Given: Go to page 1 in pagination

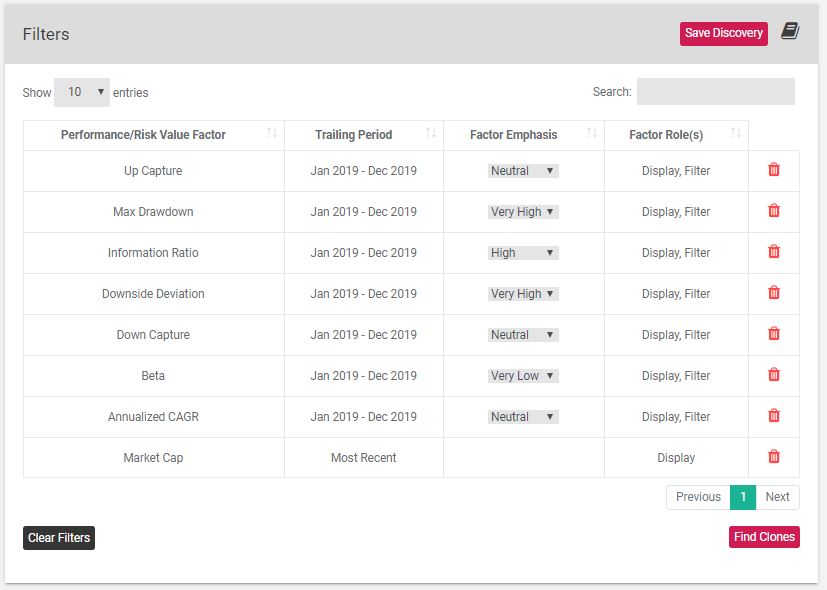Looking at the screenshot, I should click(743, 497).
